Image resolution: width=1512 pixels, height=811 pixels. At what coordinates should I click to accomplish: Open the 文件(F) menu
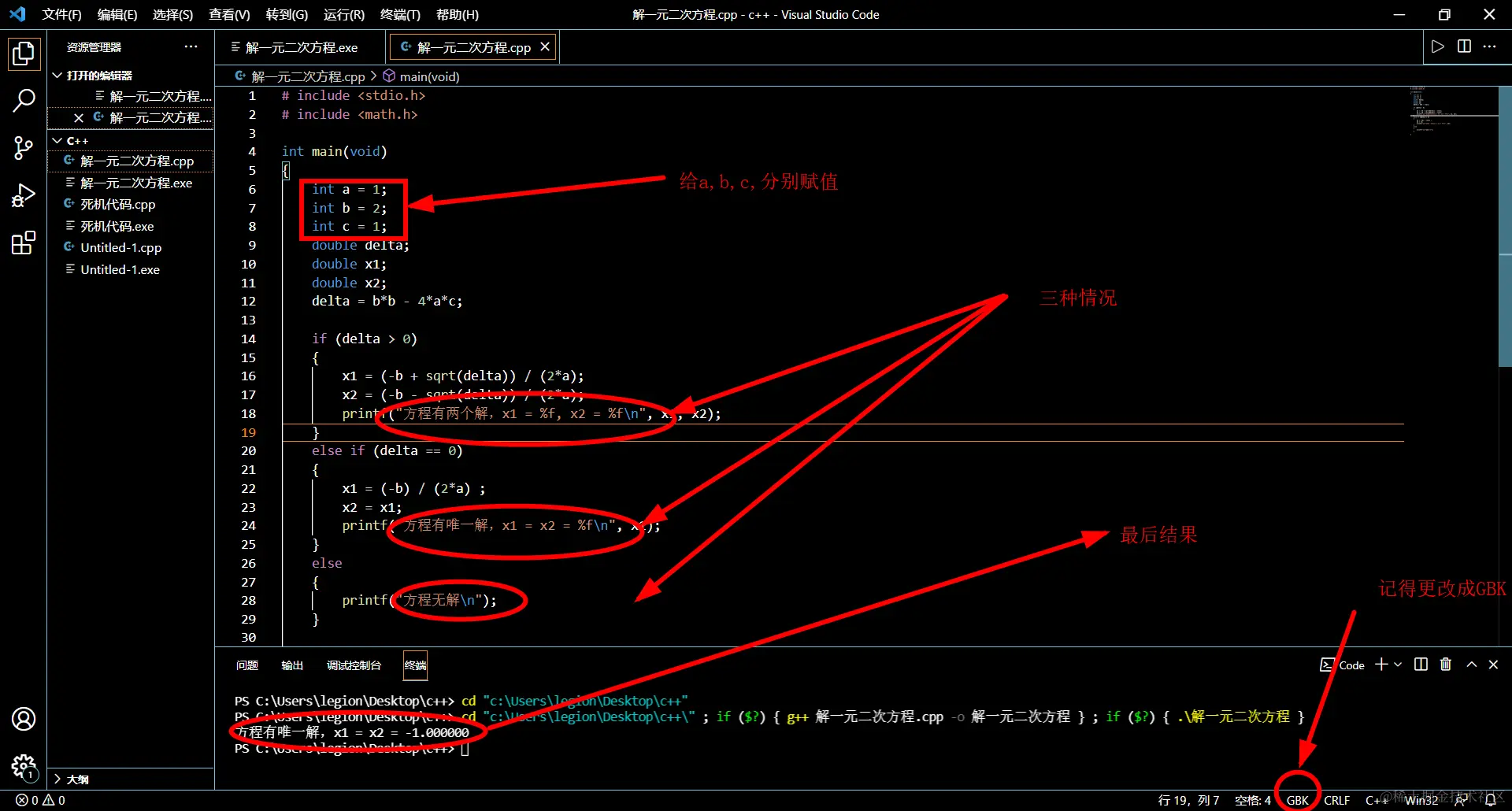(61, 14)
